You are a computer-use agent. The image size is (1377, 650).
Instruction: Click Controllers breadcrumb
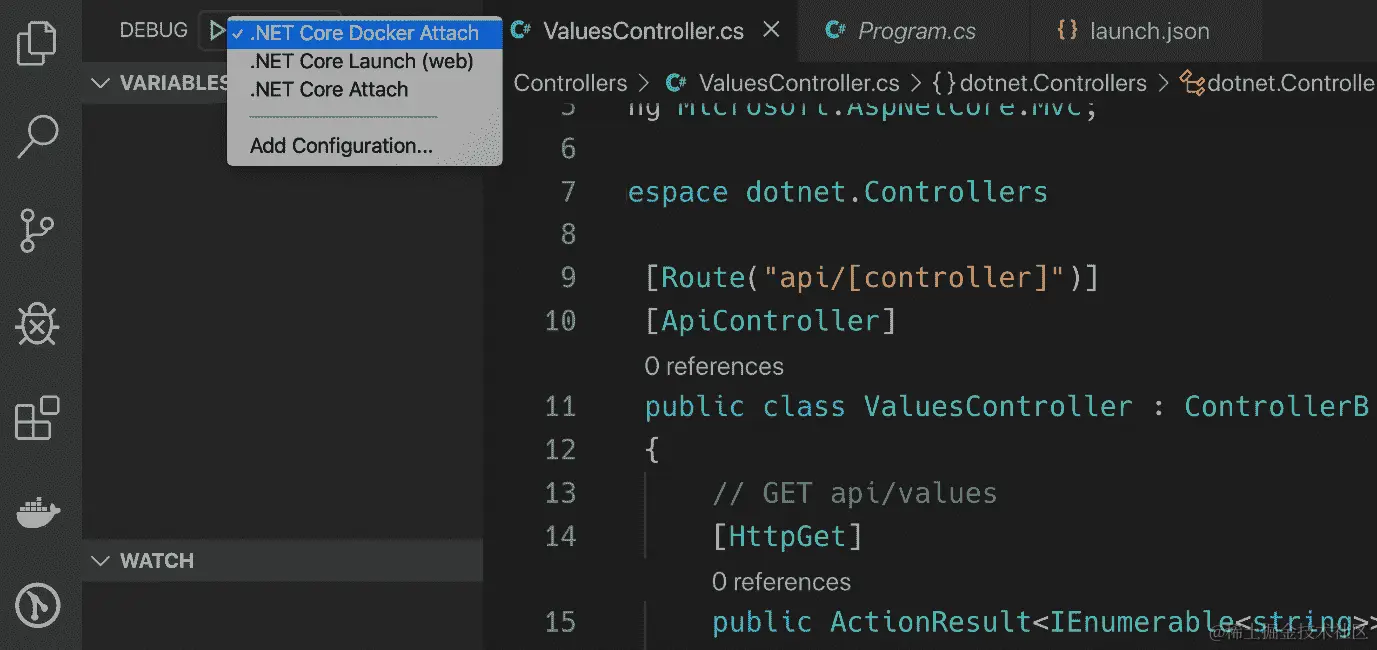(570, 83)
